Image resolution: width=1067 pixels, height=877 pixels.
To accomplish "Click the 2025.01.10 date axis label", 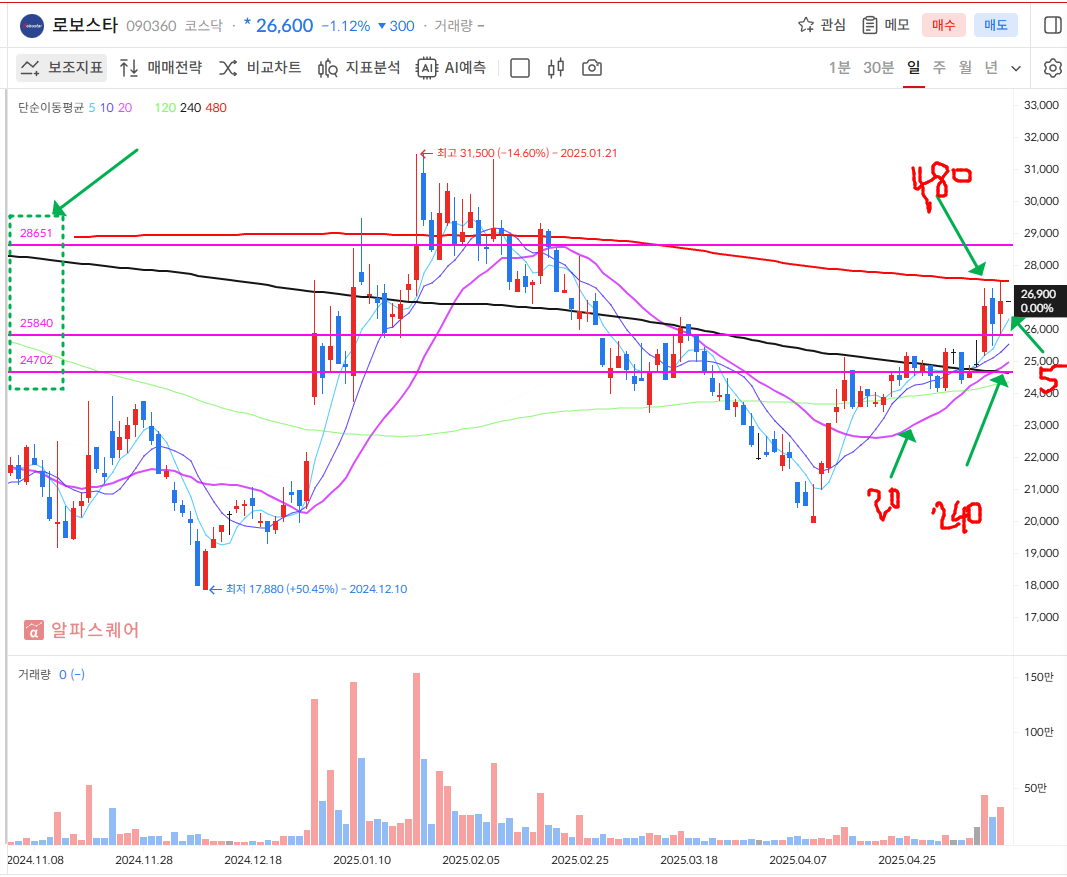I will click(x=362, y=859).
